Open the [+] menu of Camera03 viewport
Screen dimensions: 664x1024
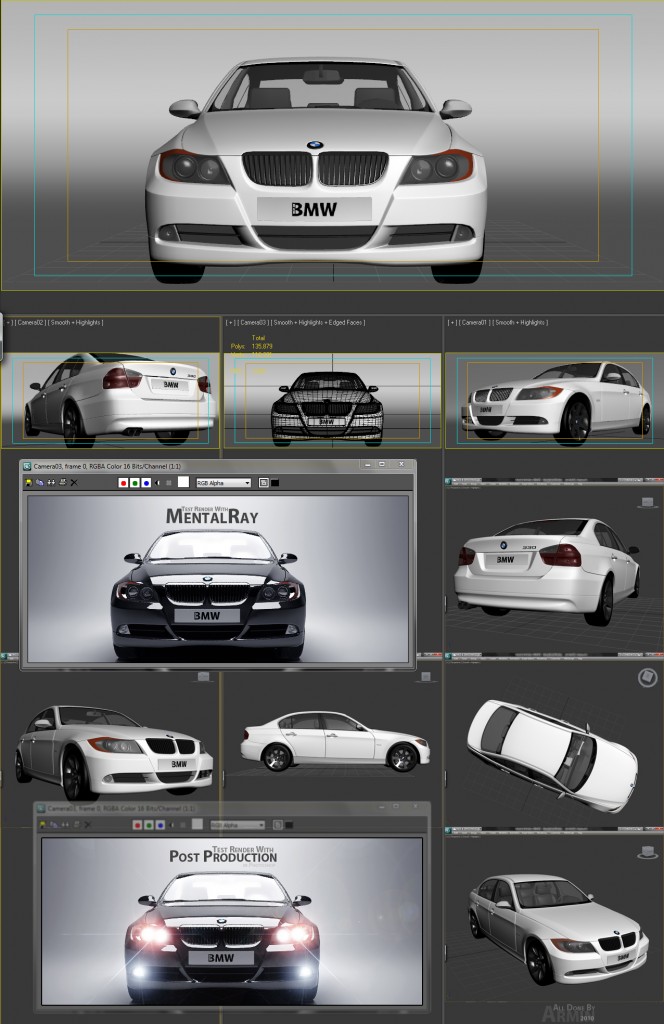point(230,323)
